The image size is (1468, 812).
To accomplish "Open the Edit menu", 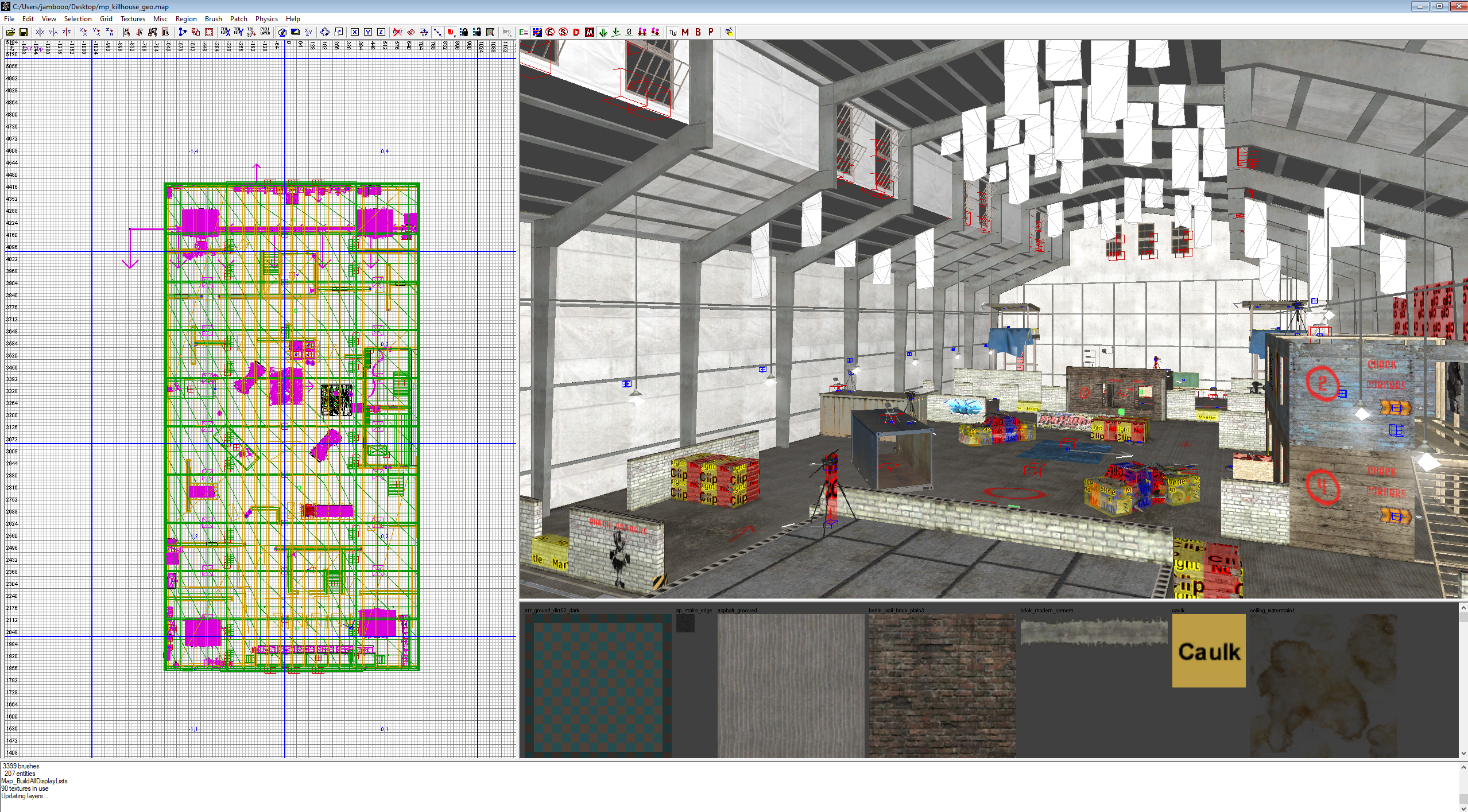I will point(28,19).
